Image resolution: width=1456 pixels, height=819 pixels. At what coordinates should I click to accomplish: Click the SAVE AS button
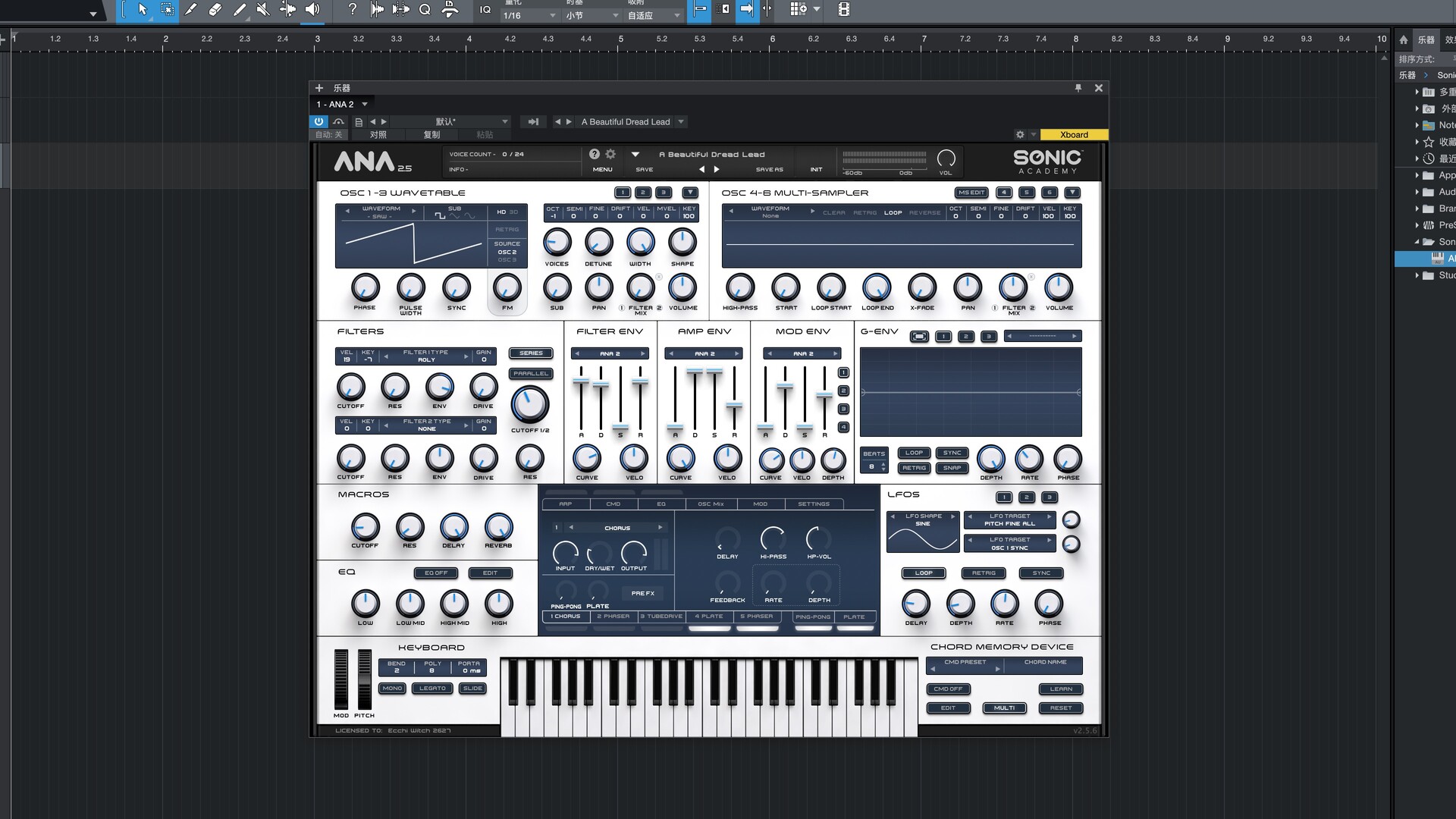click(x=769, y=170)
